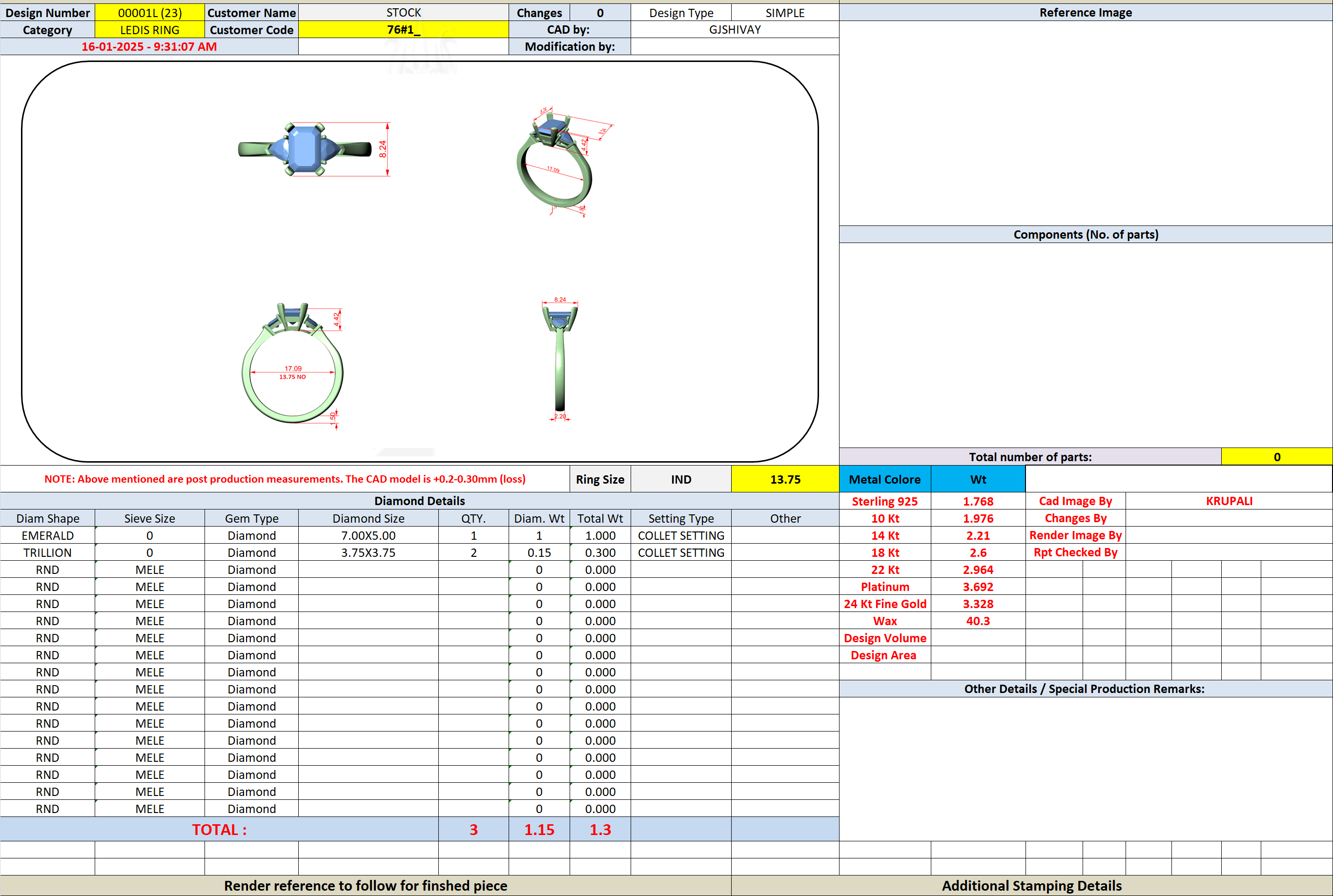
Task: Click the top-view ring render thumbnail
Action: (314, 150)
